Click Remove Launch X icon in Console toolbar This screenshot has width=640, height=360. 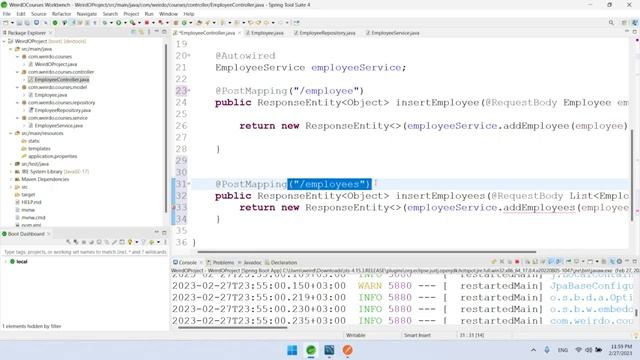pyautogui.click(x=502, y=262)
